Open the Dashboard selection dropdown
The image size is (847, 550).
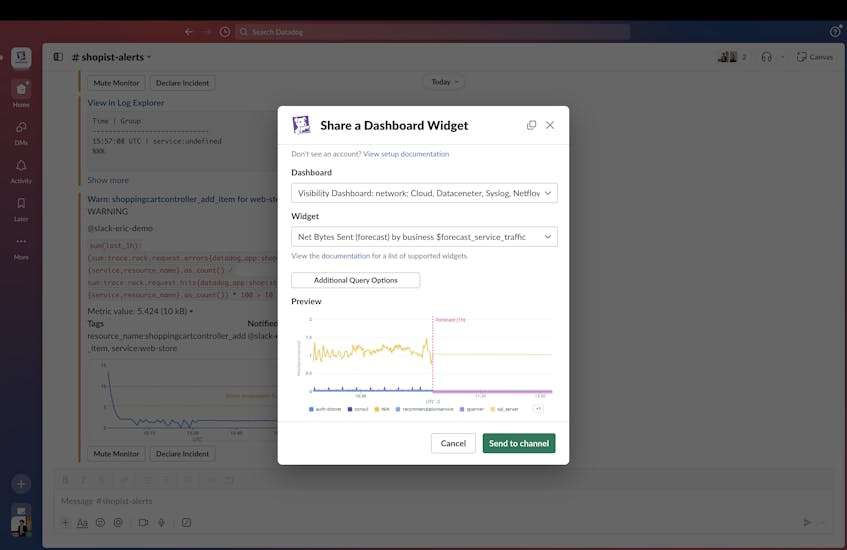pos(424,193)
